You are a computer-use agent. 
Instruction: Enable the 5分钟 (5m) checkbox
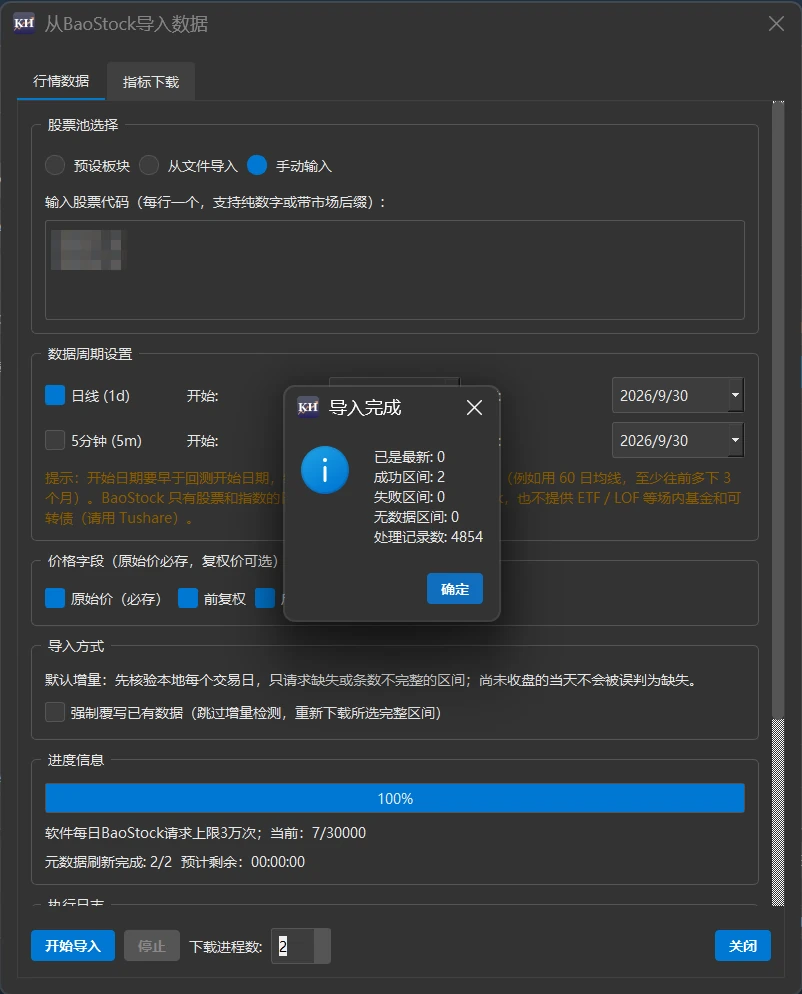pos(55,440)
